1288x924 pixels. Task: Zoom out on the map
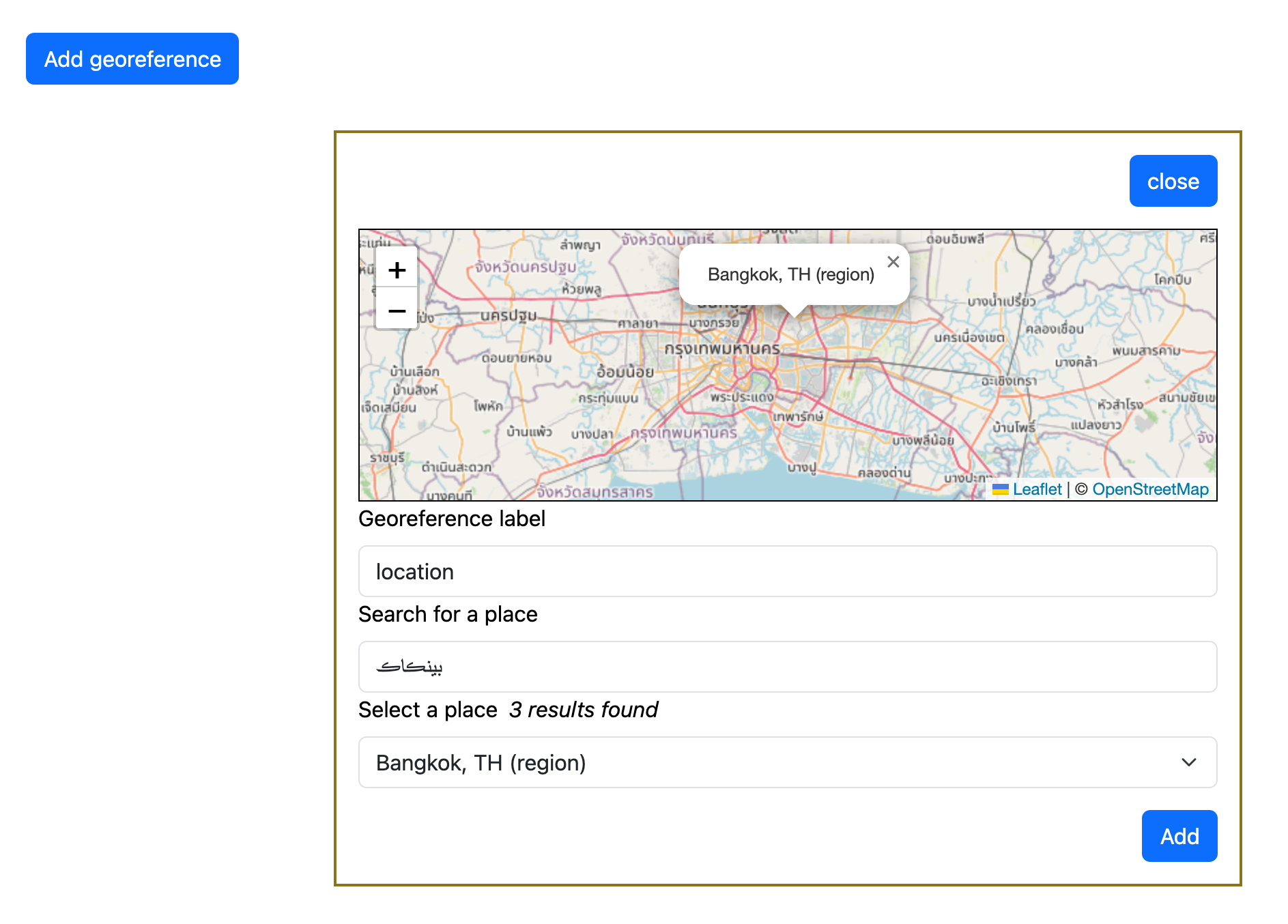(397, 311)
